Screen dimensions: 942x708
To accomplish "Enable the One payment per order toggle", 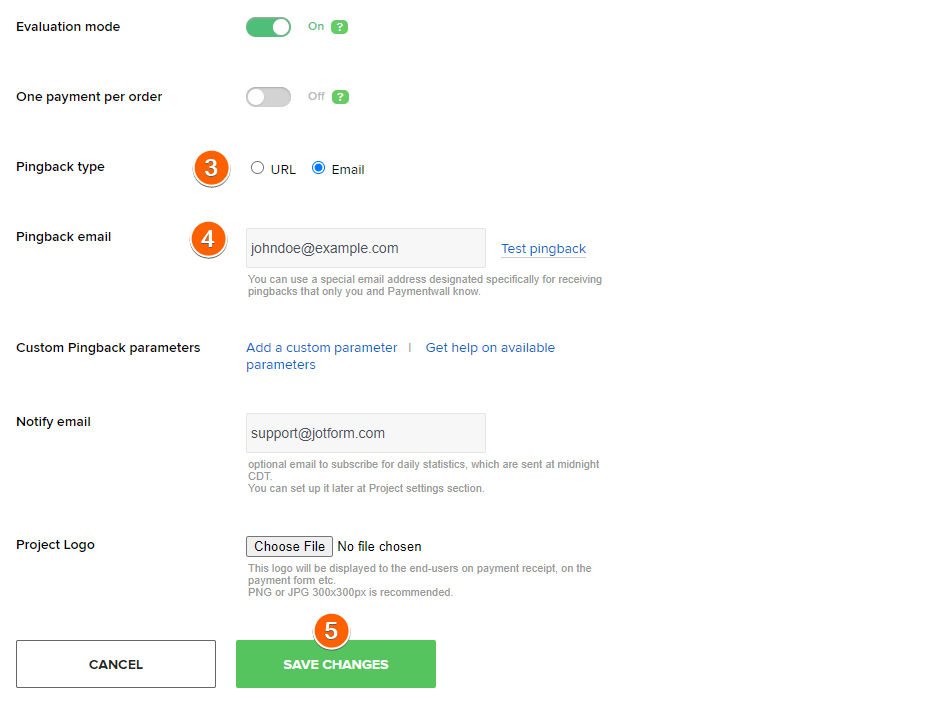I will point(268,97).
